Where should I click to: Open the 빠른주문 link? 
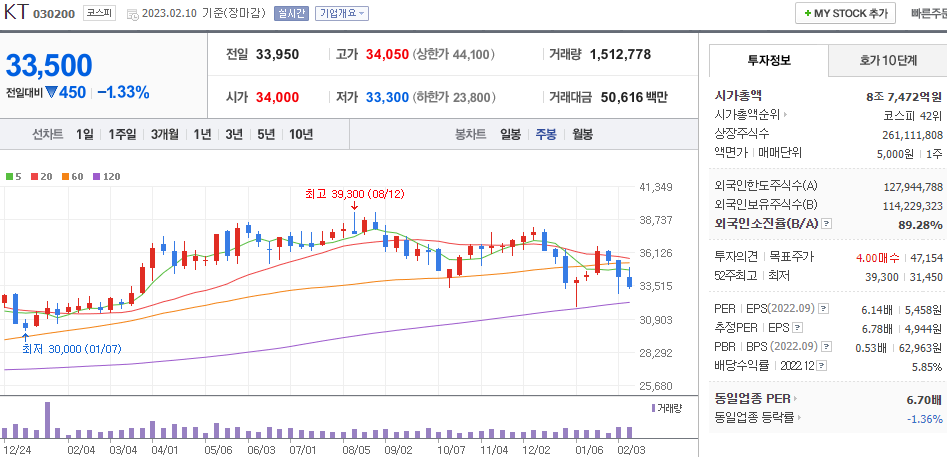tap(929, 13)
